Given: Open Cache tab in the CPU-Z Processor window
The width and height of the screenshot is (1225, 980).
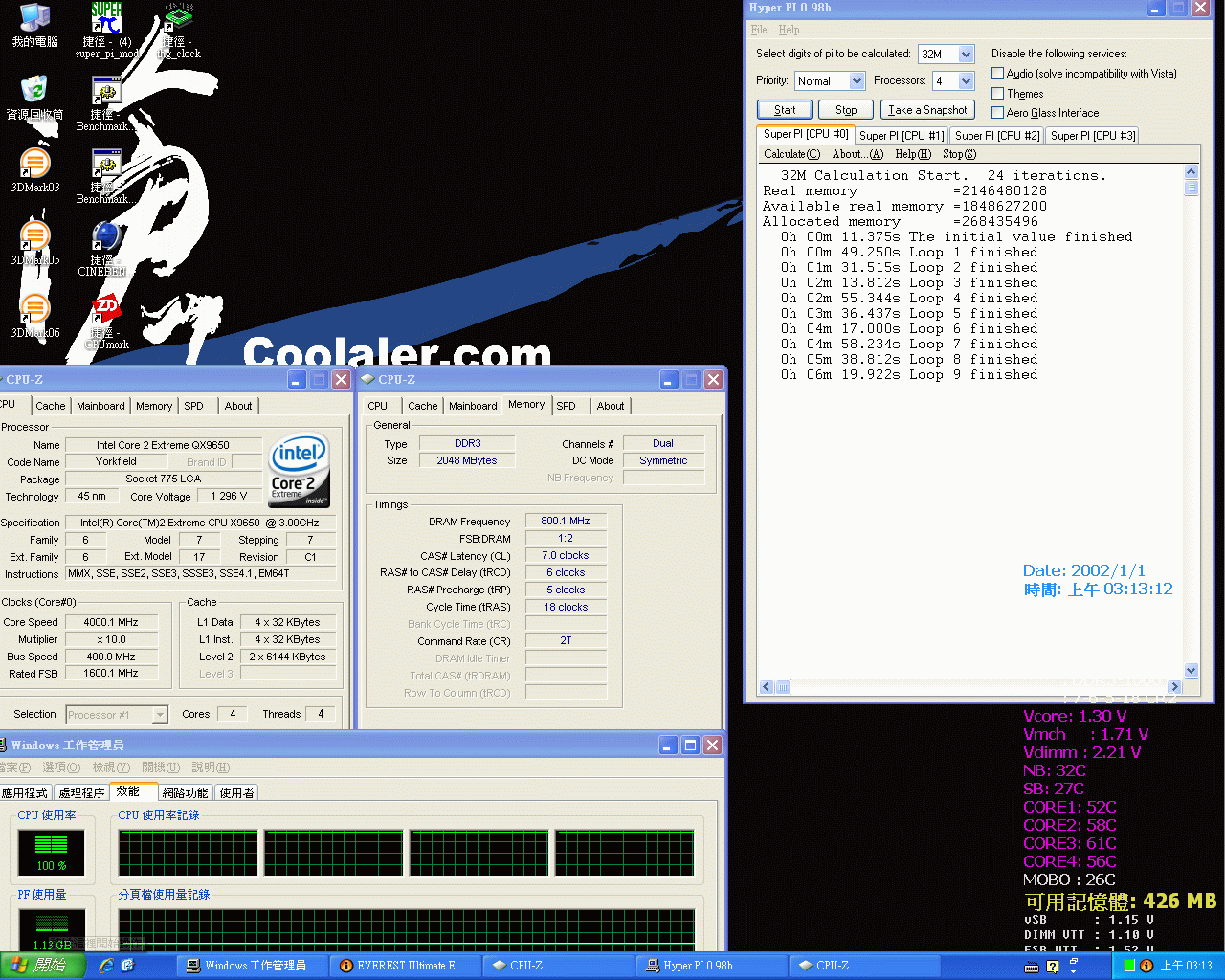Looking at the screenshot, I should pyautogui.click(x=51, y=406).
